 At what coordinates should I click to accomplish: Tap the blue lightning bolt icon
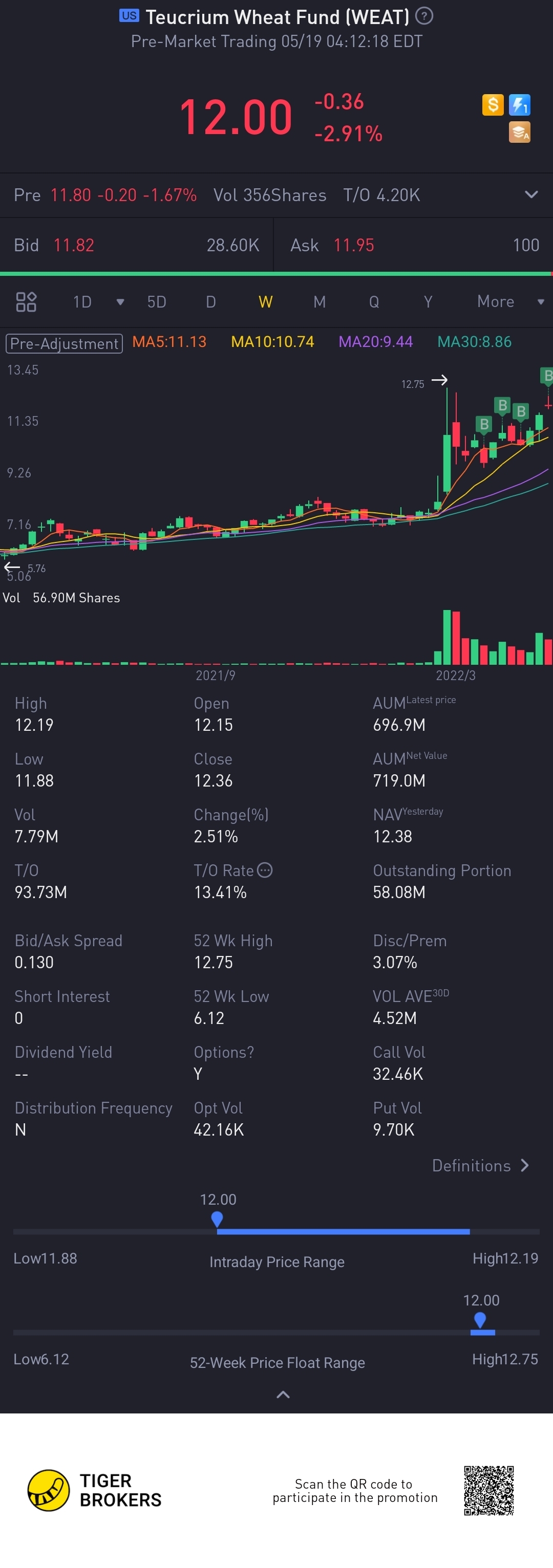pos(520,105)
